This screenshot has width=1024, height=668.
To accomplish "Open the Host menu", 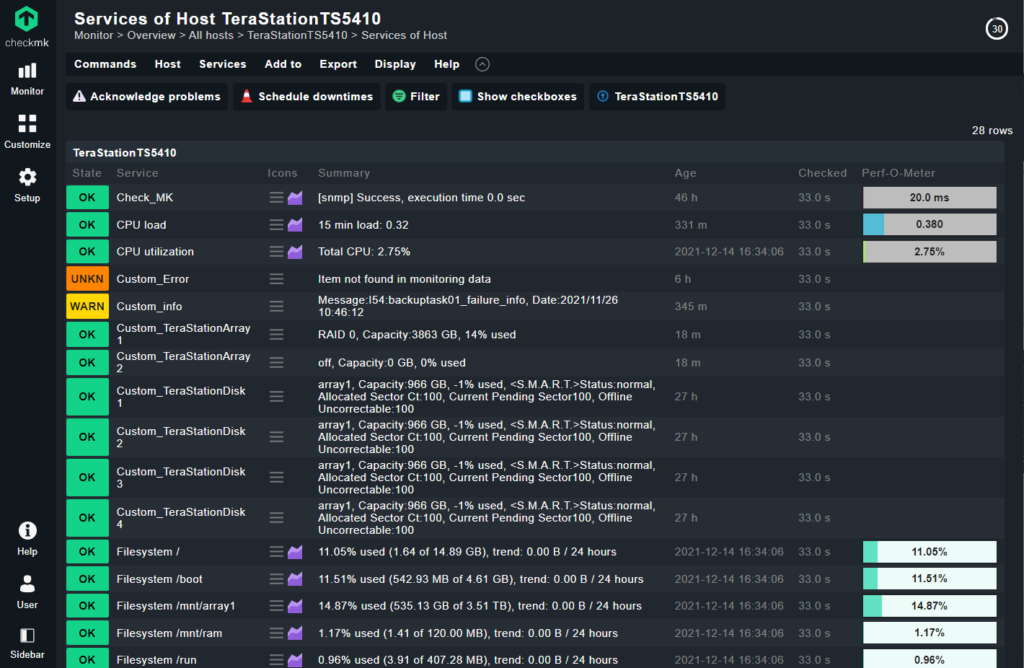I will pos(167,64).
